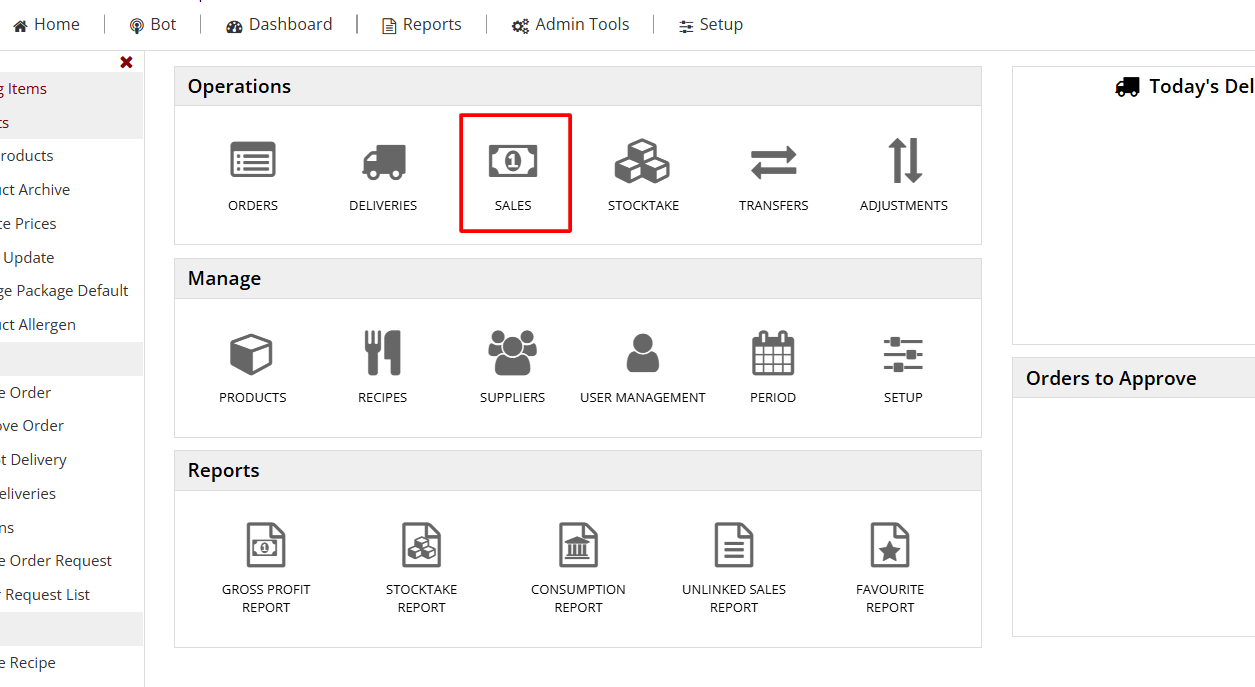
Task: Open the Orders operations icon
Action: click(x=253, y=161)
